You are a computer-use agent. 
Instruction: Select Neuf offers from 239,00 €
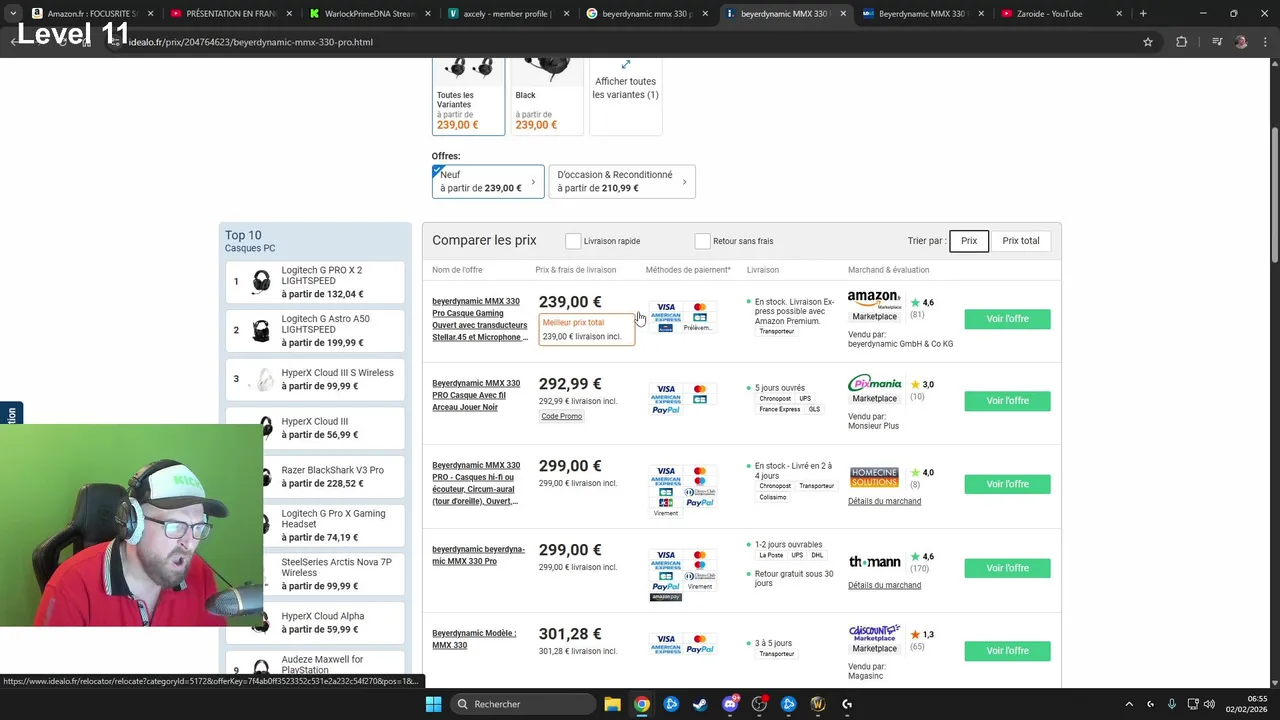click(488, 181)
